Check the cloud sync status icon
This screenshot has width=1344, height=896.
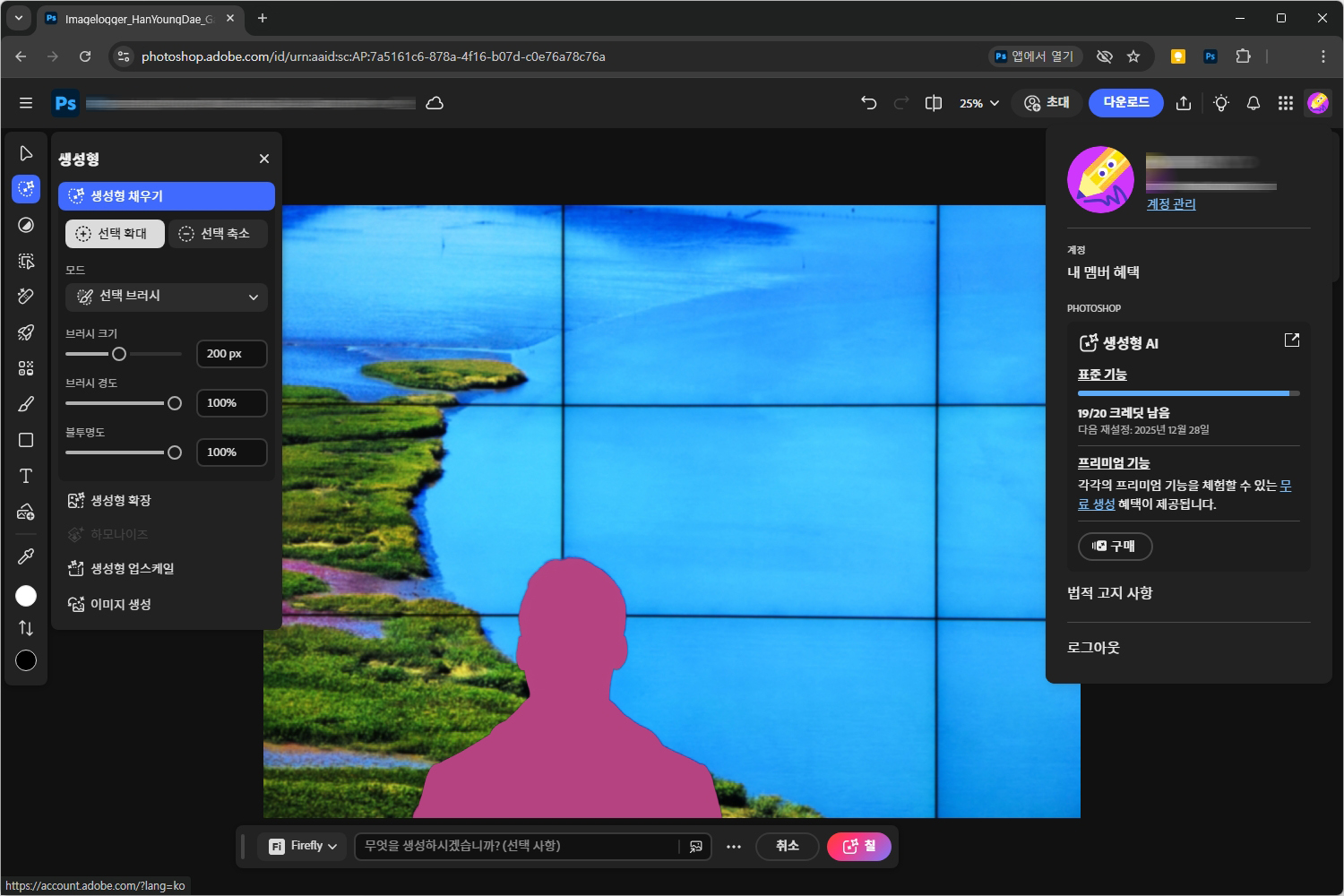pos(435,103)
